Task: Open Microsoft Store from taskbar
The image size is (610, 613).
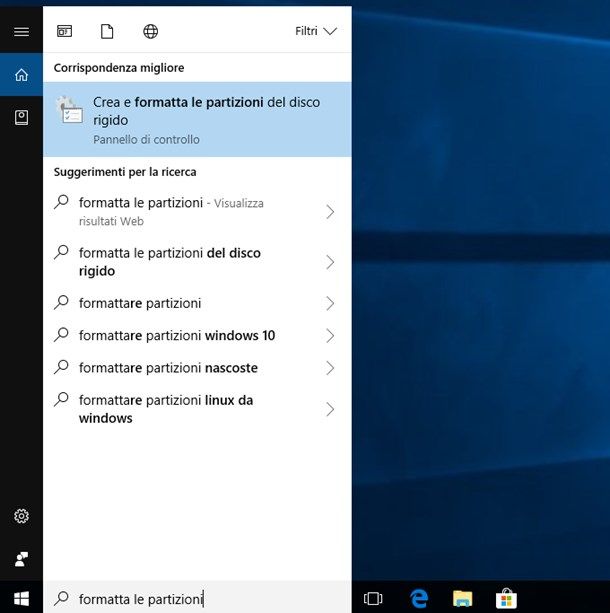Action: 506,599
